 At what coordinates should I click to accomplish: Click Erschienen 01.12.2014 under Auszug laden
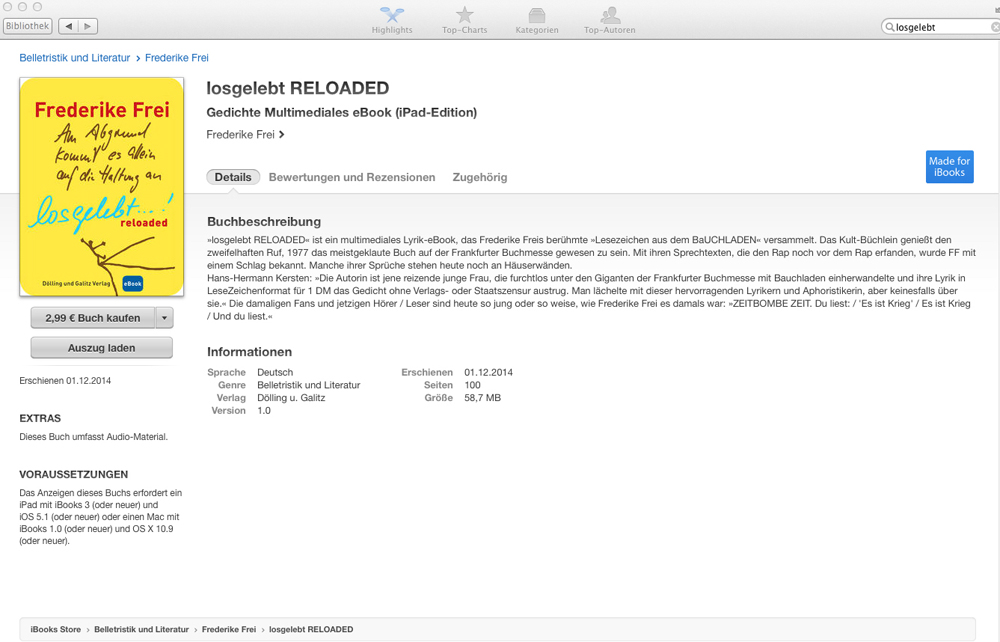coord(65,381)
